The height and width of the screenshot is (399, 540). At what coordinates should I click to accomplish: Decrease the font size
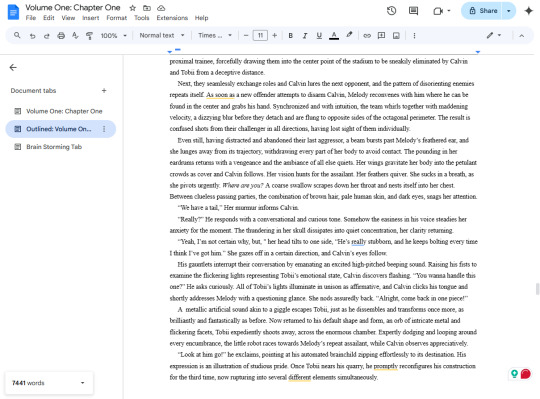click(246, 35)
